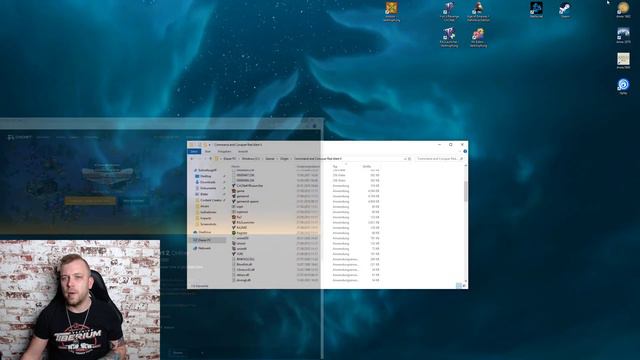Viewport: 640px width, 360px height.
Task: Sort the file list by Name column
Action: (236, 166)
